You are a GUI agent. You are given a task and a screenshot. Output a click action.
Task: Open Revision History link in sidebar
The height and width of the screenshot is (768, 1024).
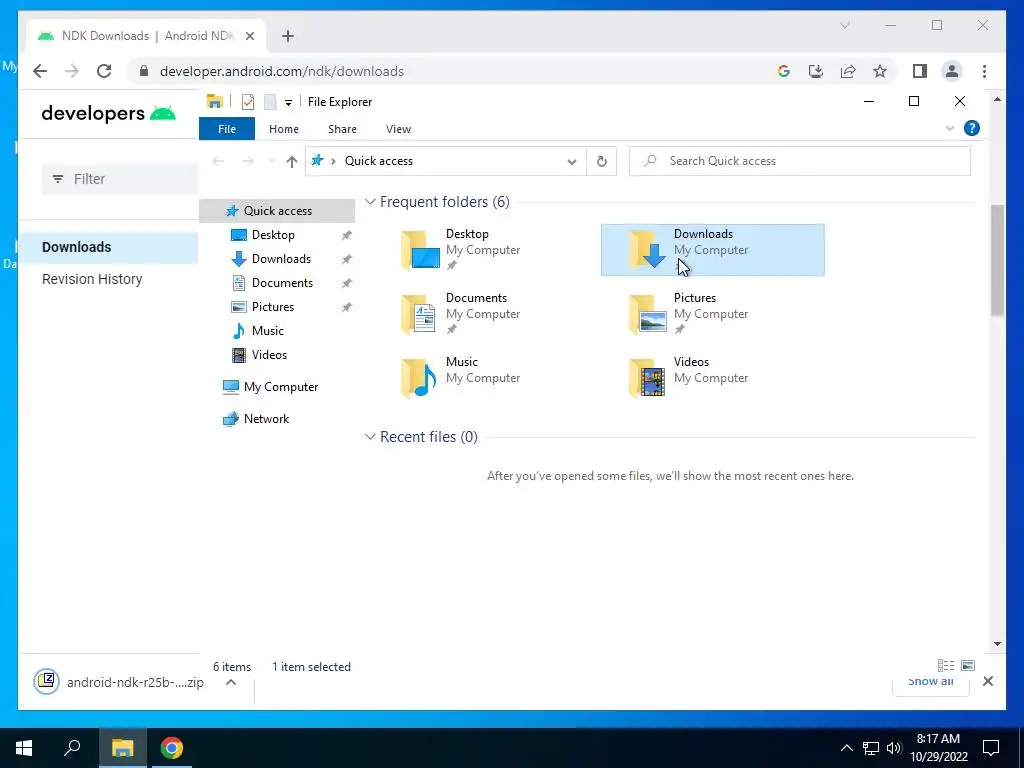coord(92,279)
